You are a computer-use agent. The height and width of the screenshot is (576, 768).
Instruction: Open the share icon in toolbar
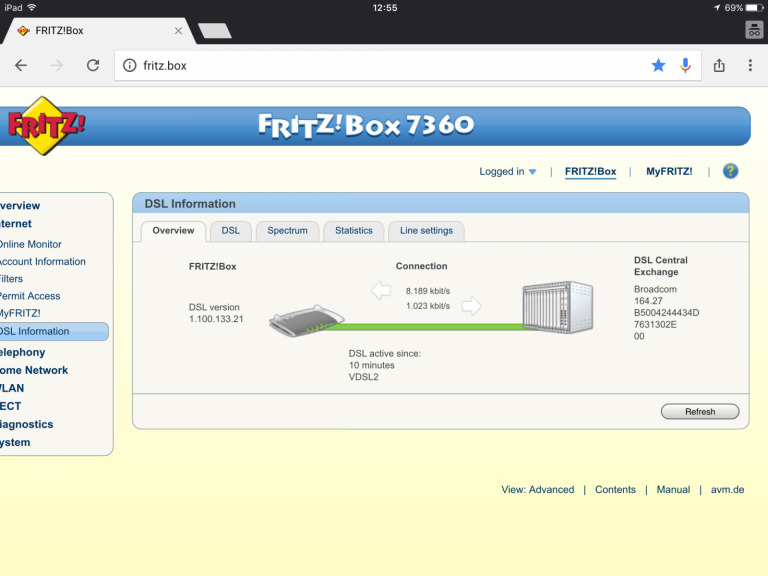tap(719, 65)
